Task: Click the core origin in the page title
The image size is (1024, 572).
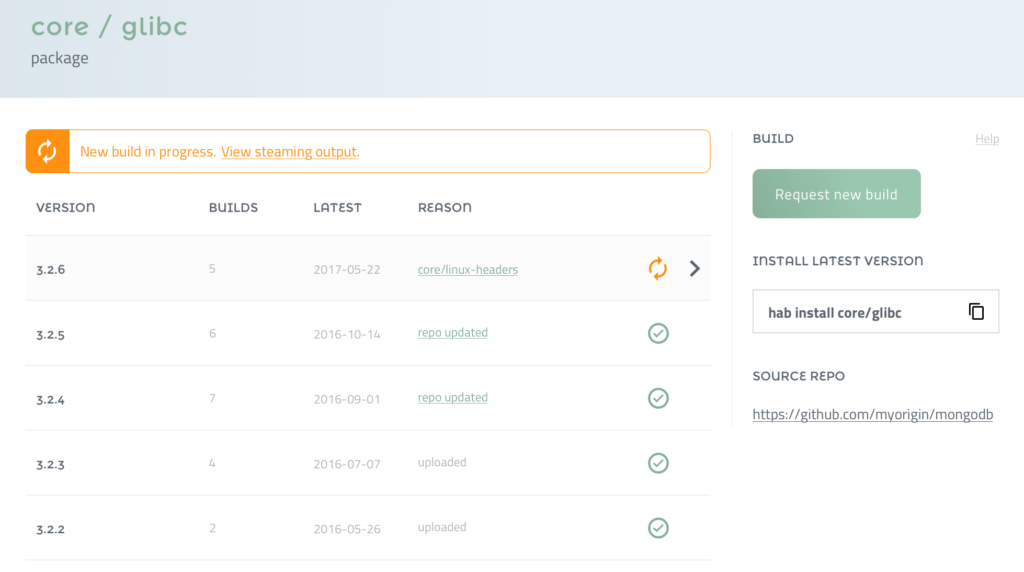Action: coord(59,27)
